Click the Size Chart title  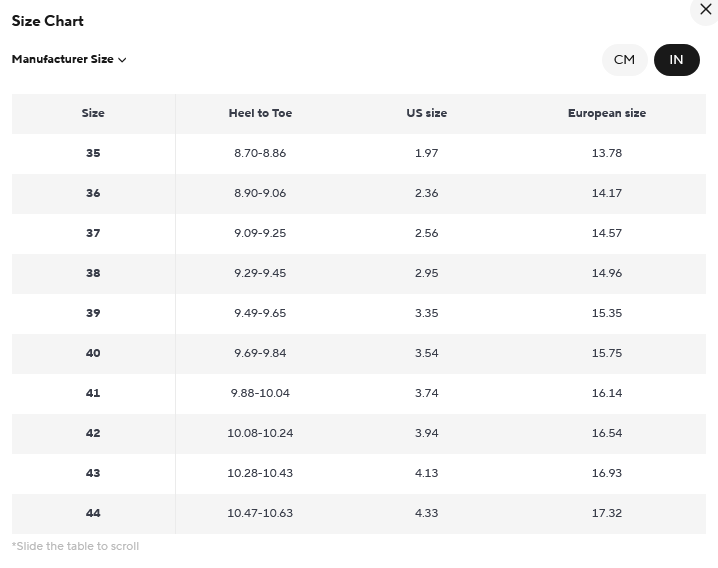[48, 21]
